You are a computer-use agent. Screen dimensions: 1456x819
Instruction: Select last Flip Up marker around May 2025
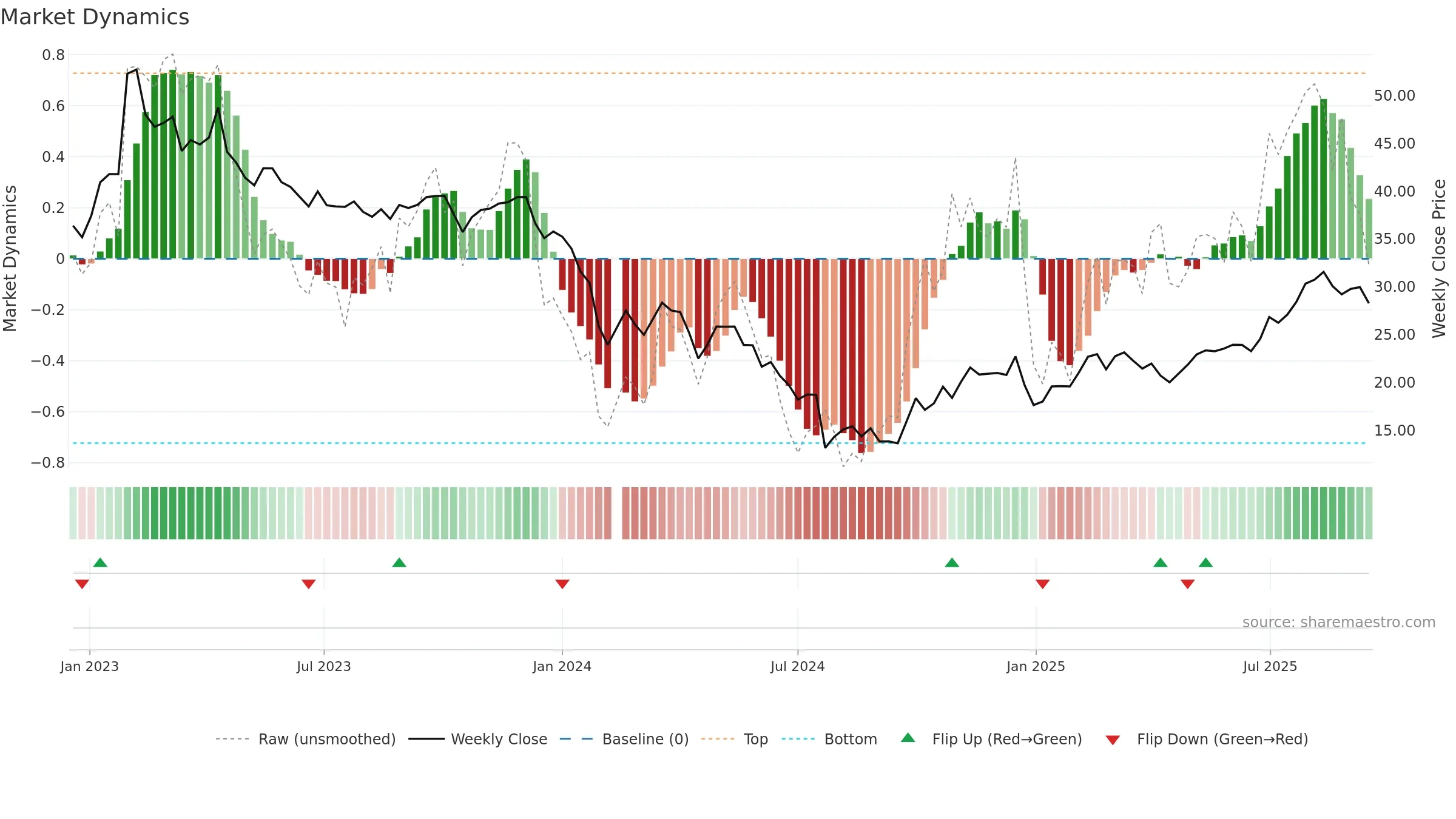tap(1206, 562)
